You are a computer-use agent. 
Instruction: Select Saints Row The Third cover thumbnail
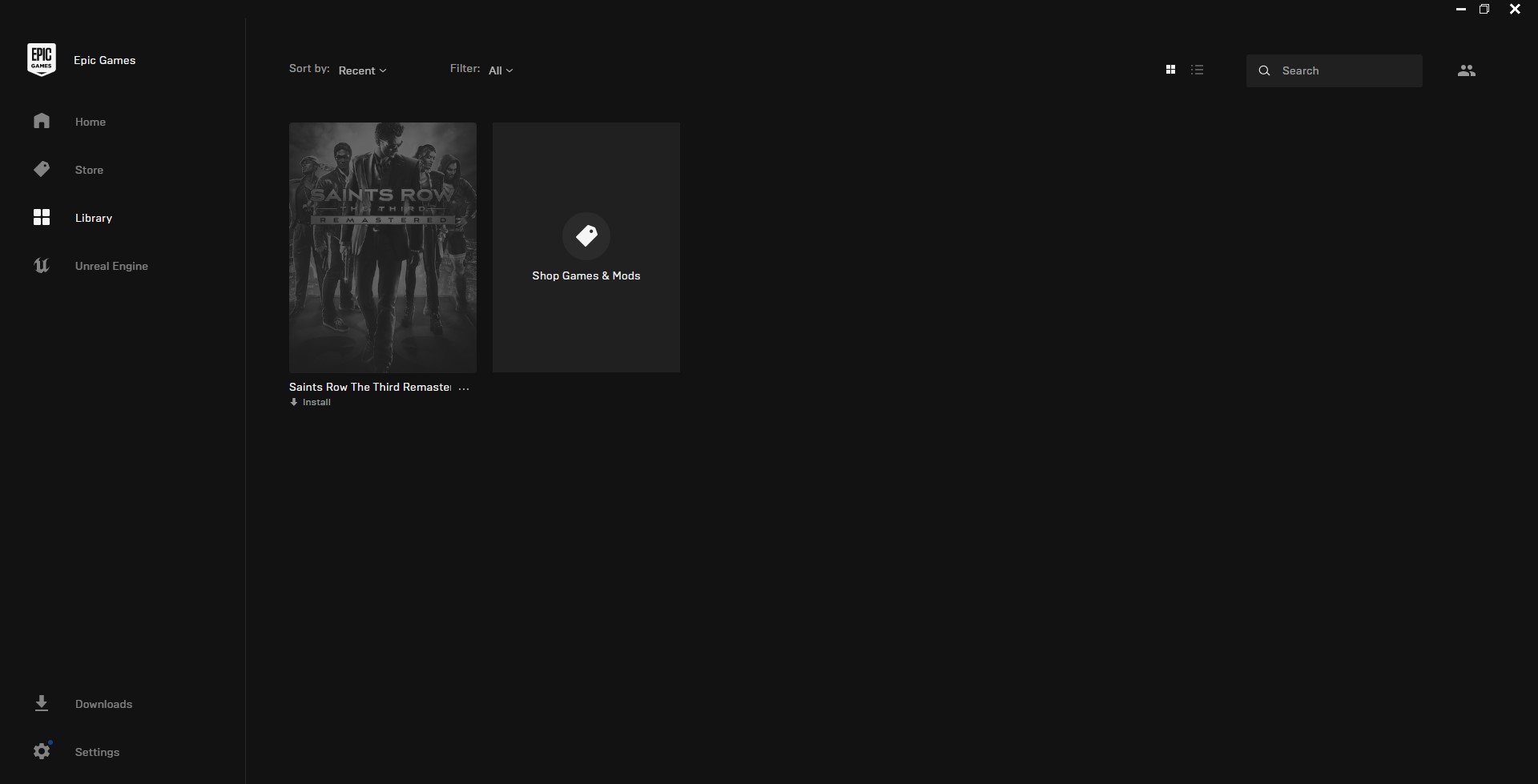coord(383,247)
